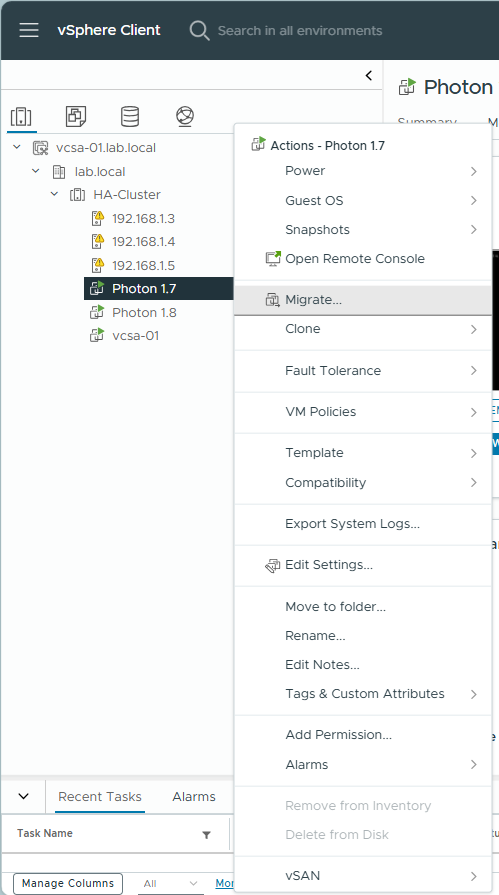Screen dimensions: 499x895
Task: Open the Alarms submenu in context menu
Action: (x=363, y=764)
